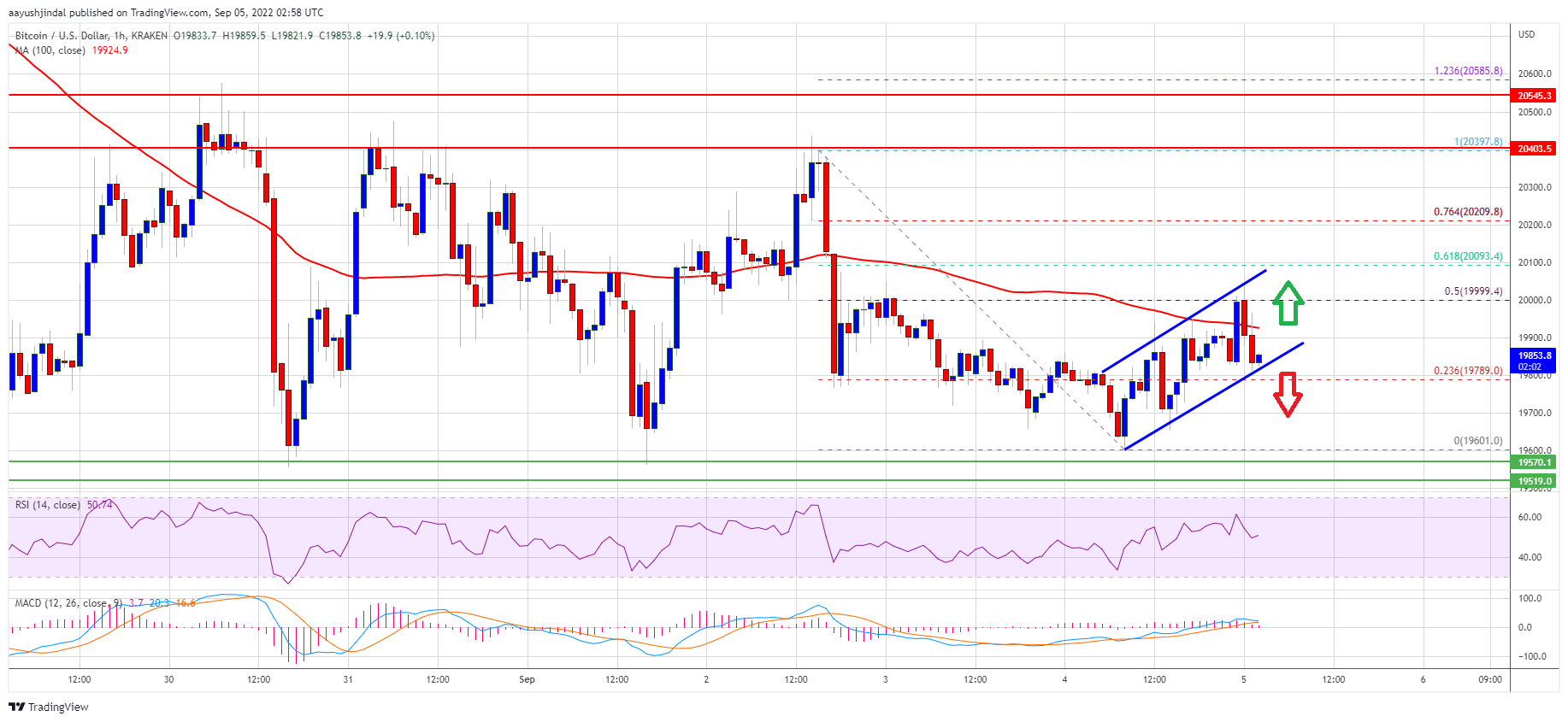Select the 20545.3 red price label
The height and width of the screenshot is (722, 1568).
point(1534,96)
